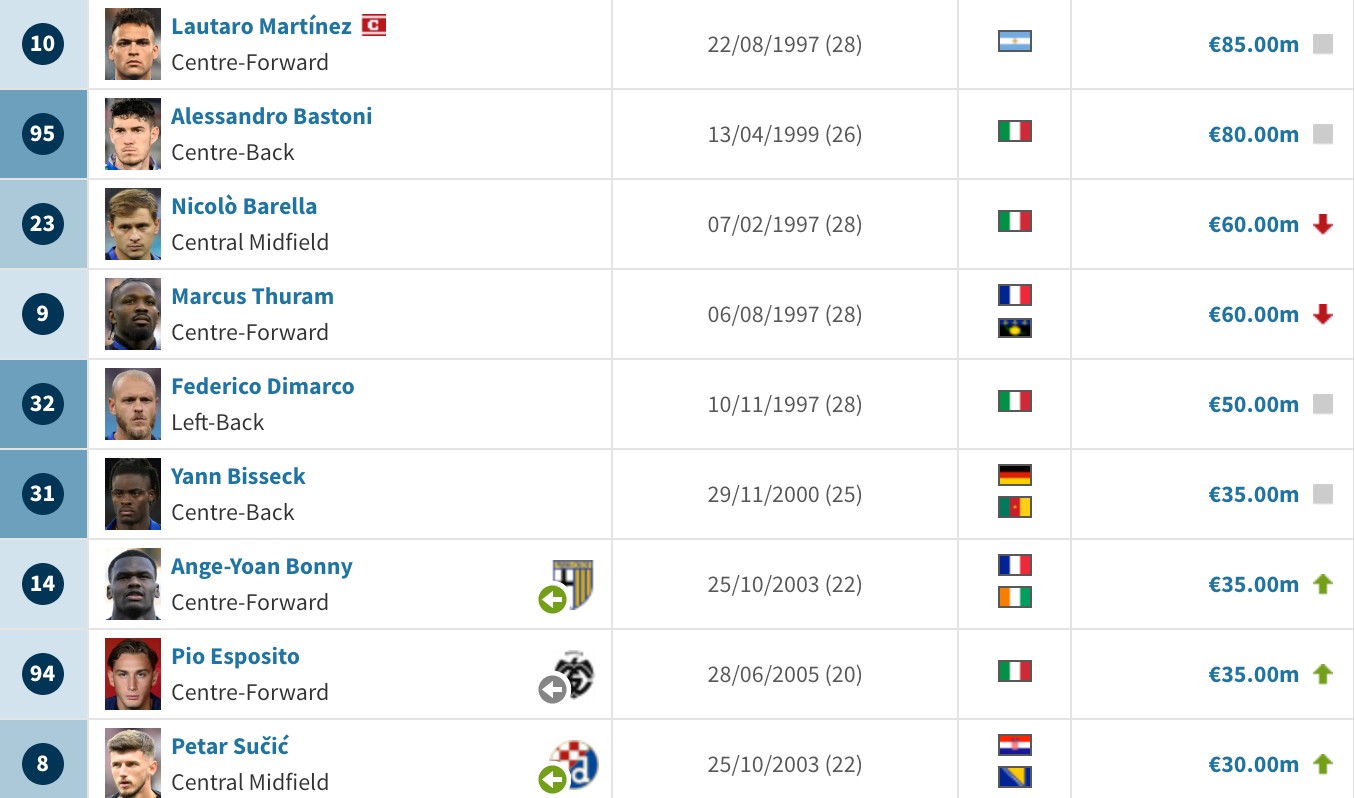The width and height of the screenshot is (1354, 798).
Task: Open Alessandro Bastoni's player profile
Action: 271,116
